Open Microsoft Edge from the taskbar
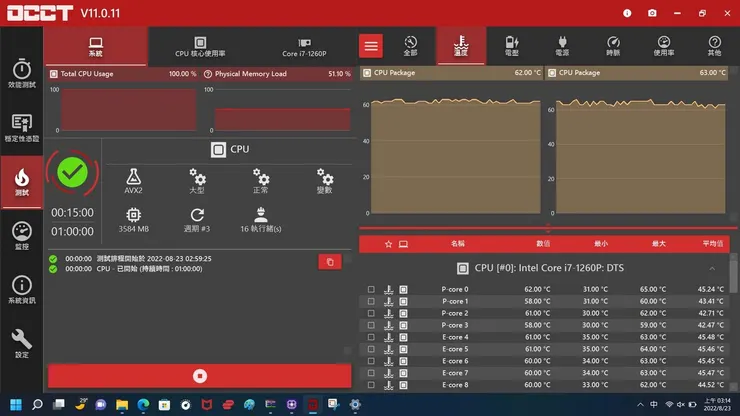Image resolution: width=740 pixels, height=416 pixels. coord(143,405)
